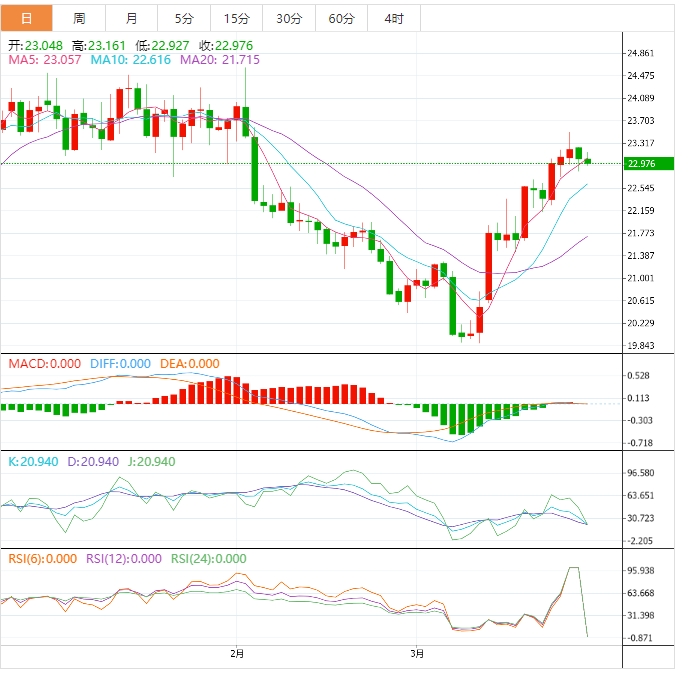This screenshot has width=677, height=674.
Task: Open the 30分 timeframe tab
Action: click(289, 18)
